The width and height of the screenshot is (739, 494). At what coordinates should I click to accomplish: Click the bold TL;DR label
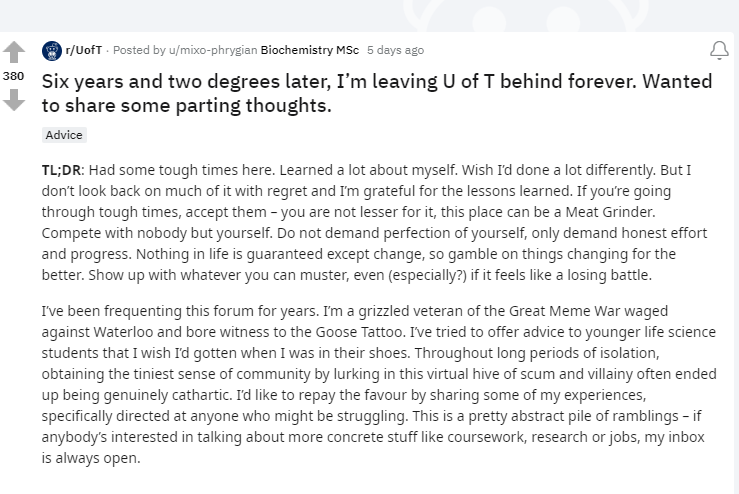pyautogui.click(x=61, y=170)
